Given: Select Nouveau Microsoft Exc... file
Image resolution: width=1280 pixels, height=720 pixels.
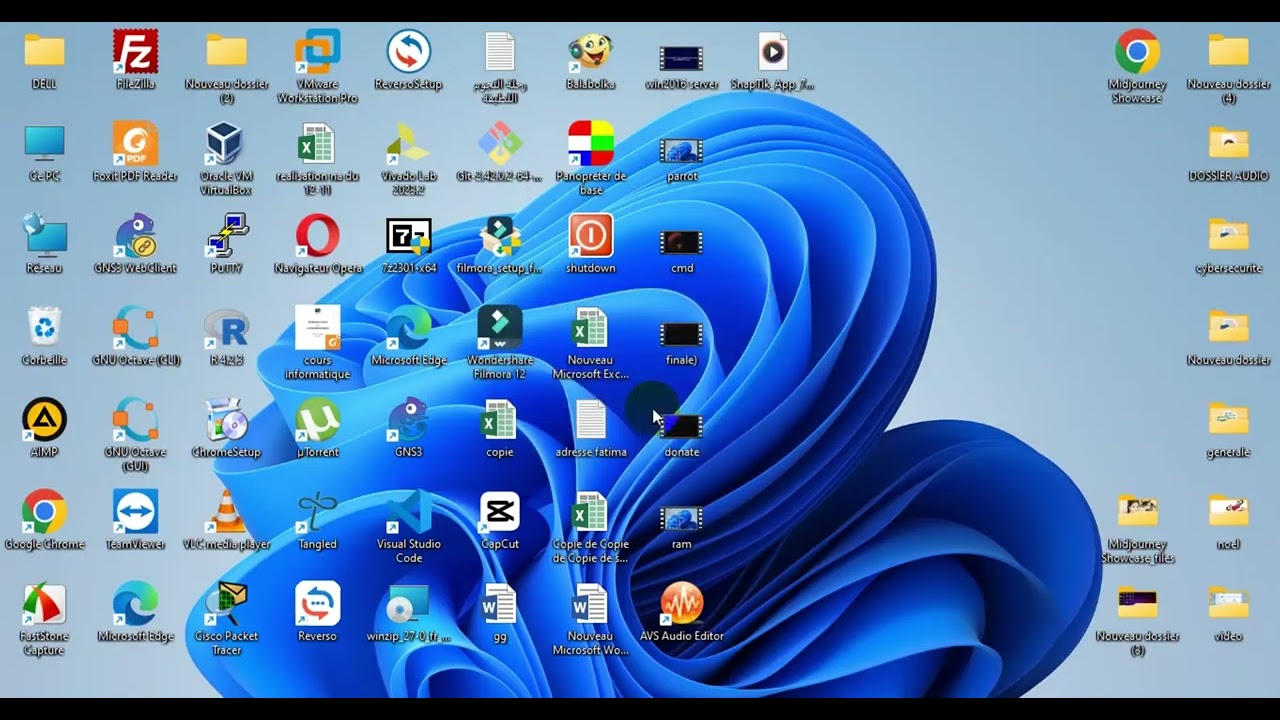Looking at the screenshot, I should 590,328.
